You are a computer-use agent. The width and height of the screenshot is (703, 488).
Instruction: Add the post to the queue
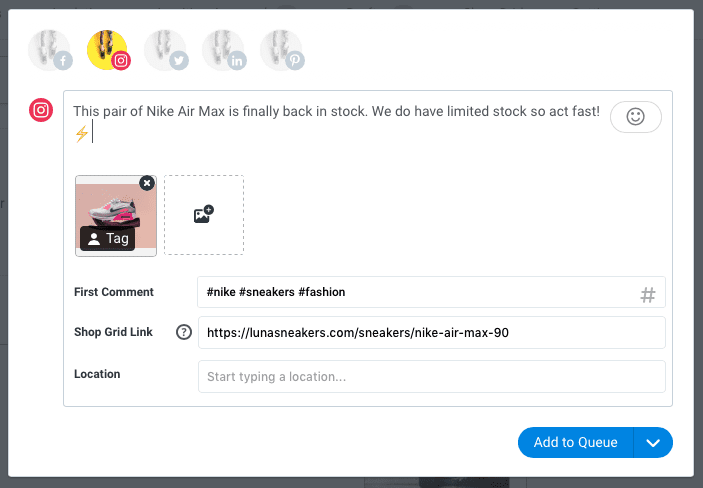576,443
